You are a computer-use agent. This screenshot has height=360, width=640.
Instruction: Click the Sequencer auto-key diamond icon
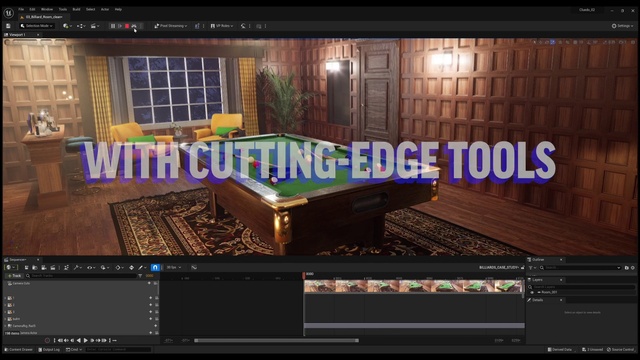point(131,267)
